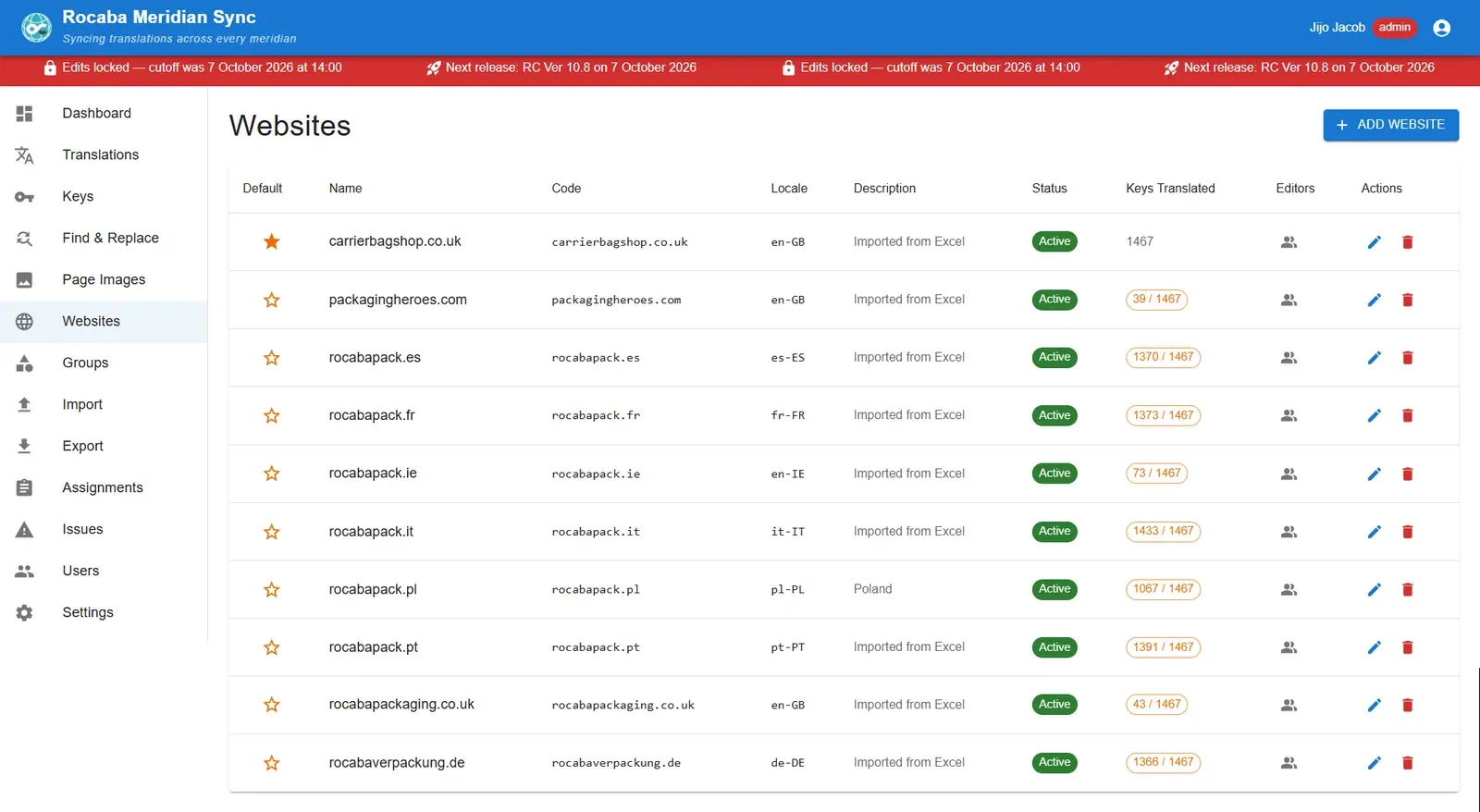This screenshot has height=812, width=1480.
Task: Edit the rocabapack.pl website
Action: click(1374, 590)
